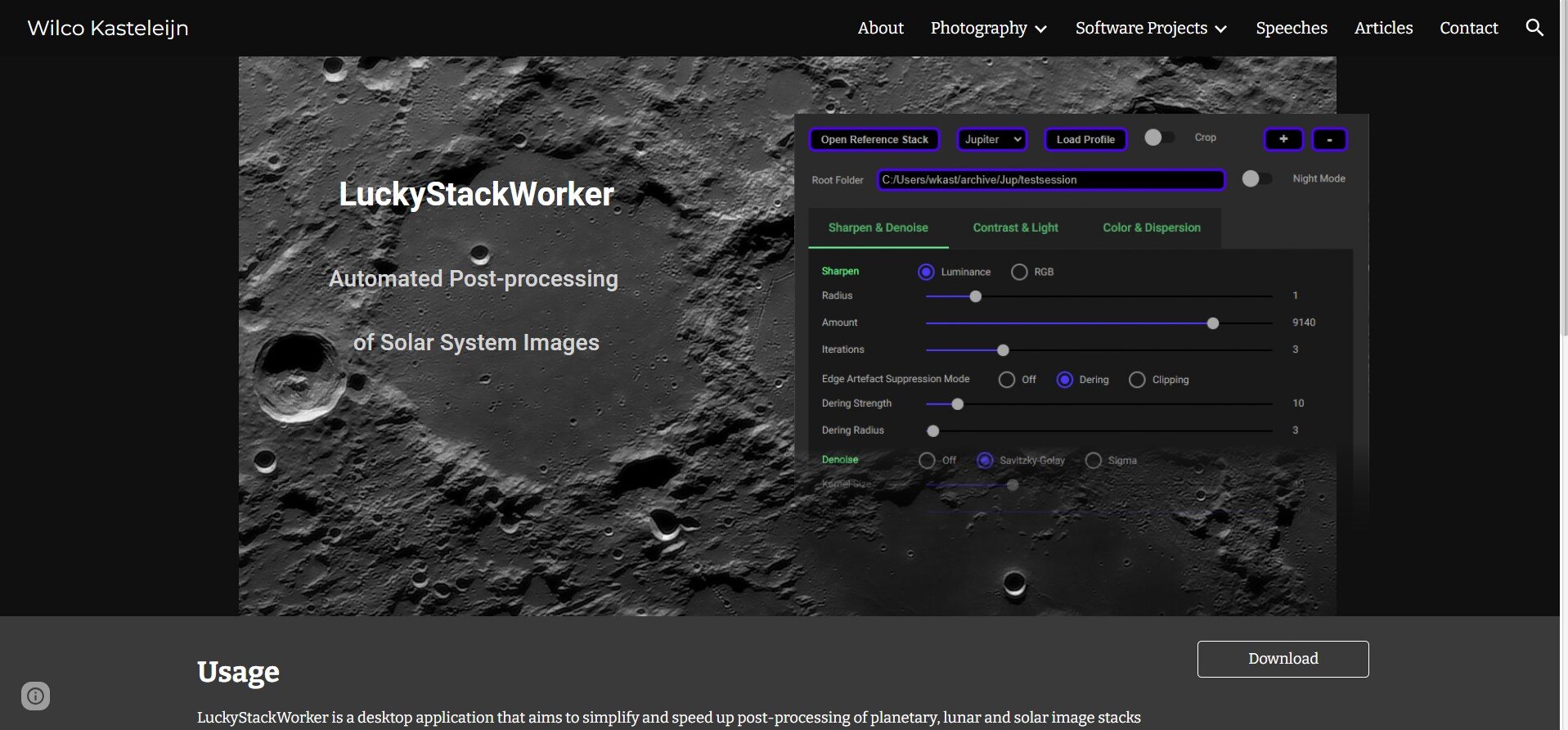This screenshot has height=730, width=1568.
Task: Click the Download button
Action: point(1283,659)
